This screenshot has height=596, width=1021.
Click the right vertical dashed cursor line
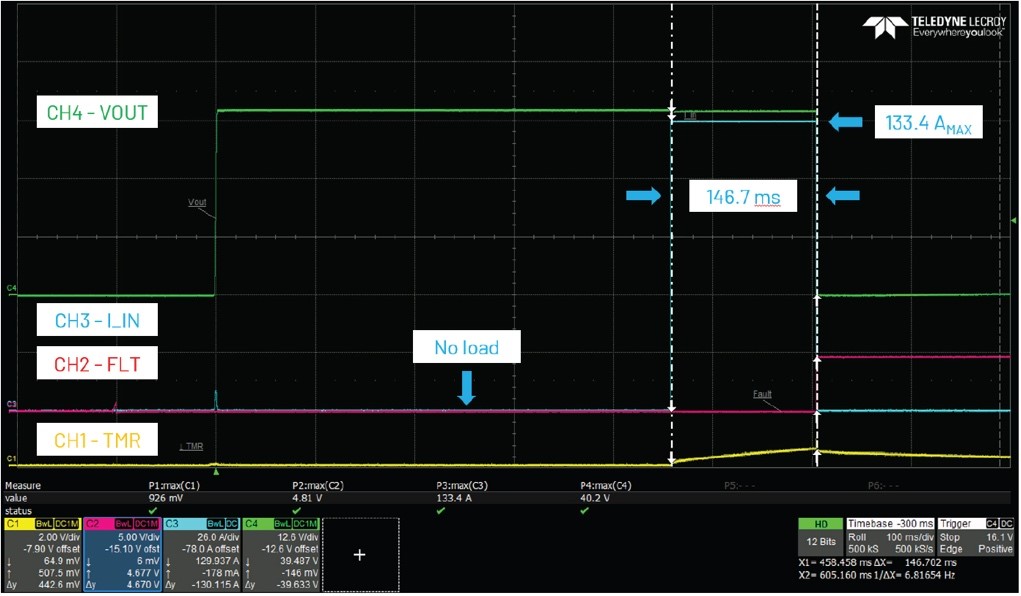pos(817,250)
